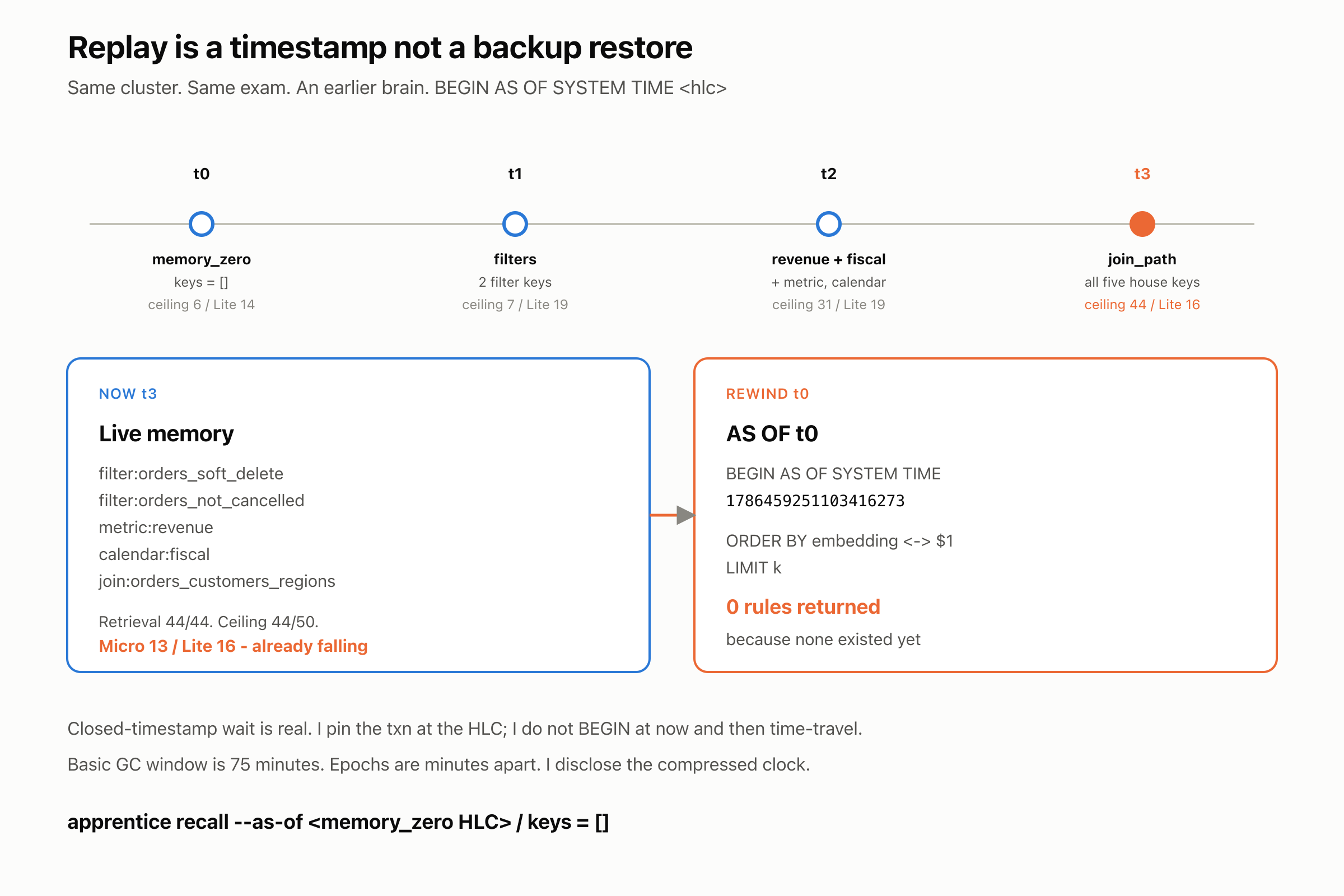Select the 'memory_zero' label under t0
This screenshot has height=896, width=1344.
tap(201, 259)
